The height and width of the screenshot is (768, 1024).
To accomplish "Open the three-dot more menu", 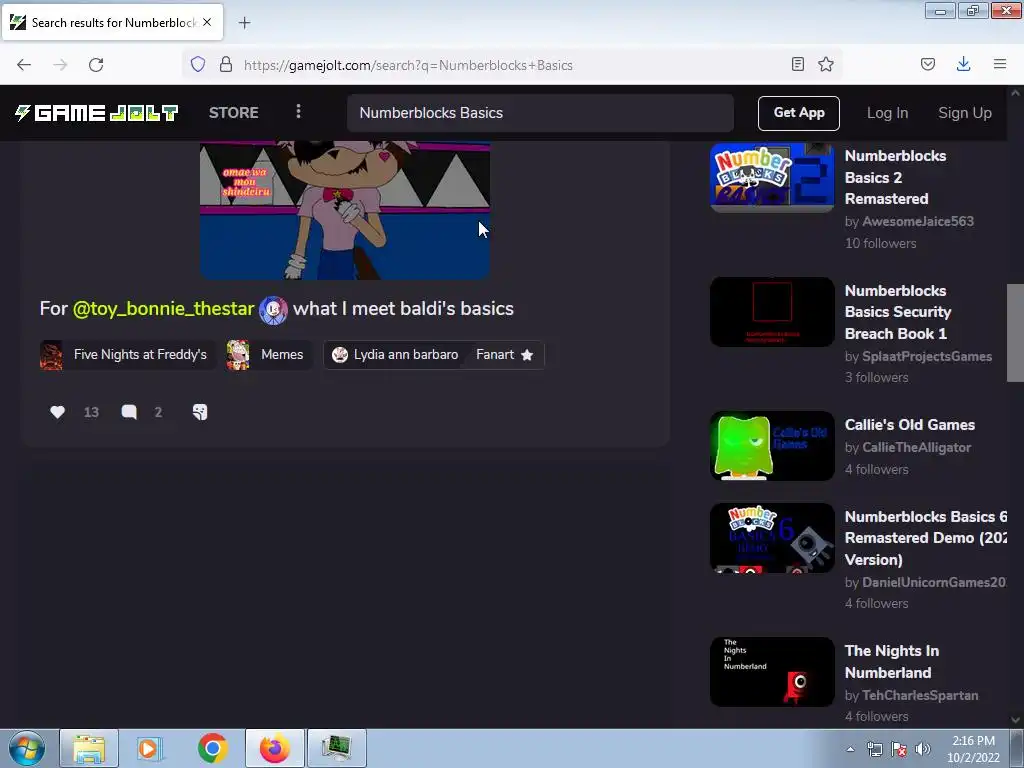I will pos(298,112).
